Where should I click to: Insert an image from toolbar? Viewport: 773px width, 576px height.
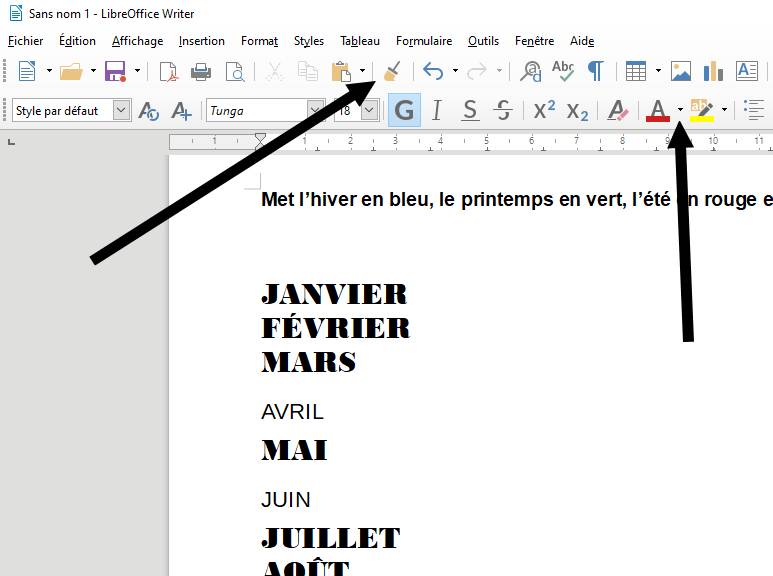[x=681, y=71]
